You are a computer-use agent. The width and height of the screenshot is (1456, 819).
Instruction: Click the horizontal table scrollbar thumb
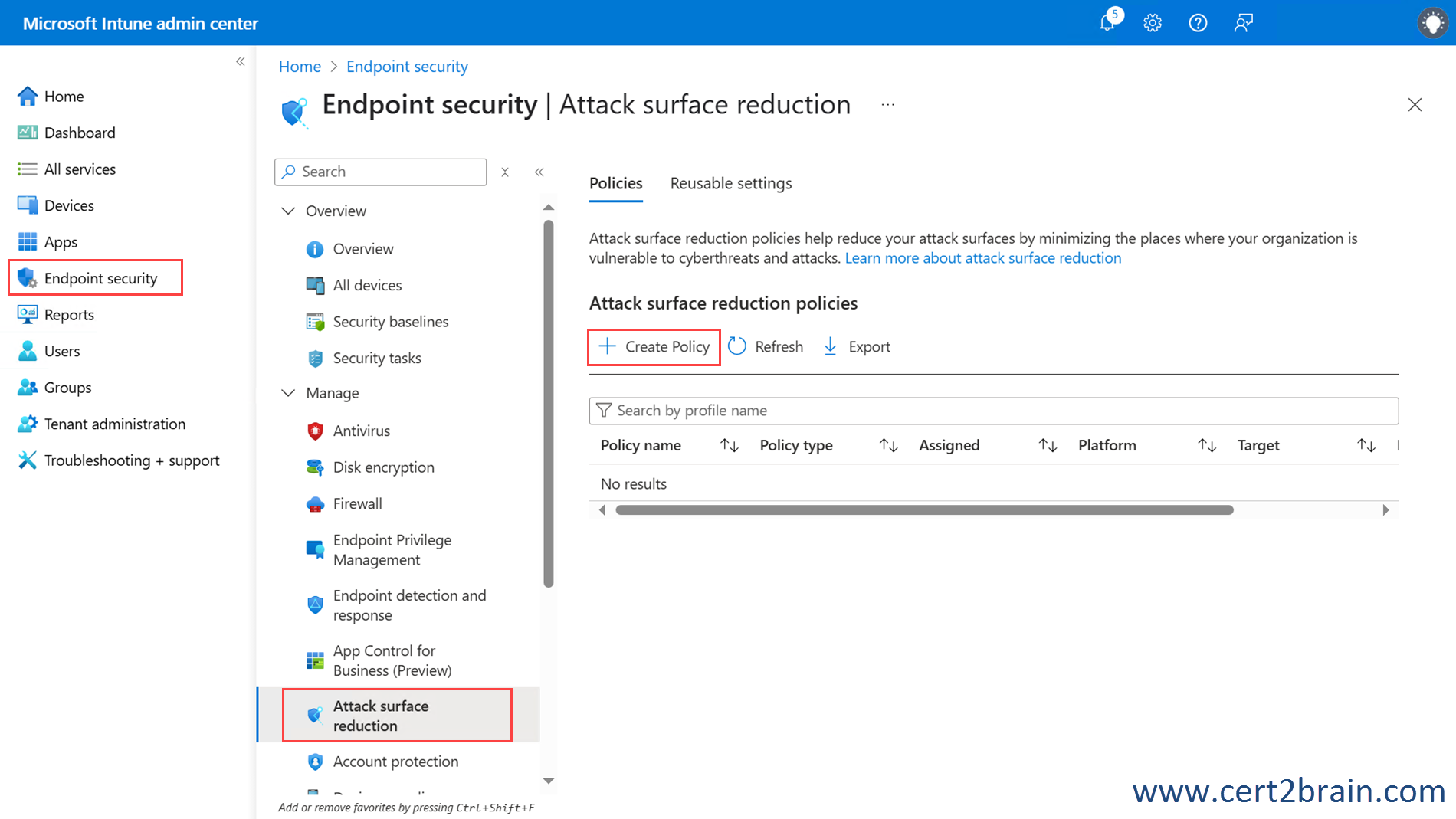924,510
